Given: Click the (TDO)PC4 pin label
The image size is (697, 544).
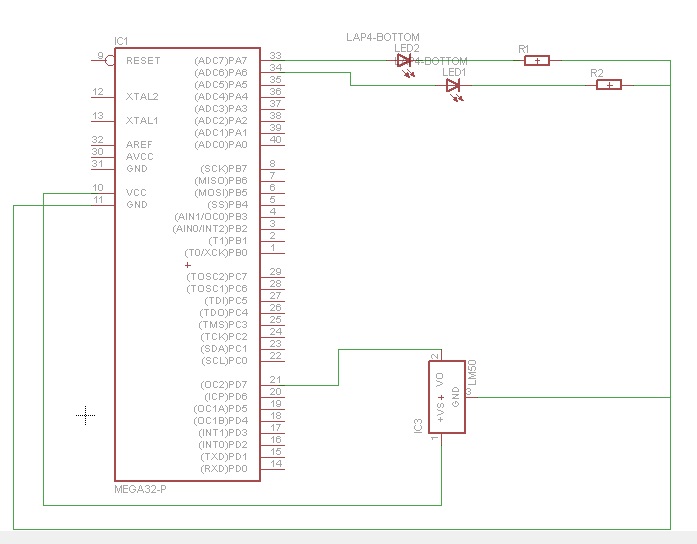Looking at the screenshot, I should (x=224, y=312).
